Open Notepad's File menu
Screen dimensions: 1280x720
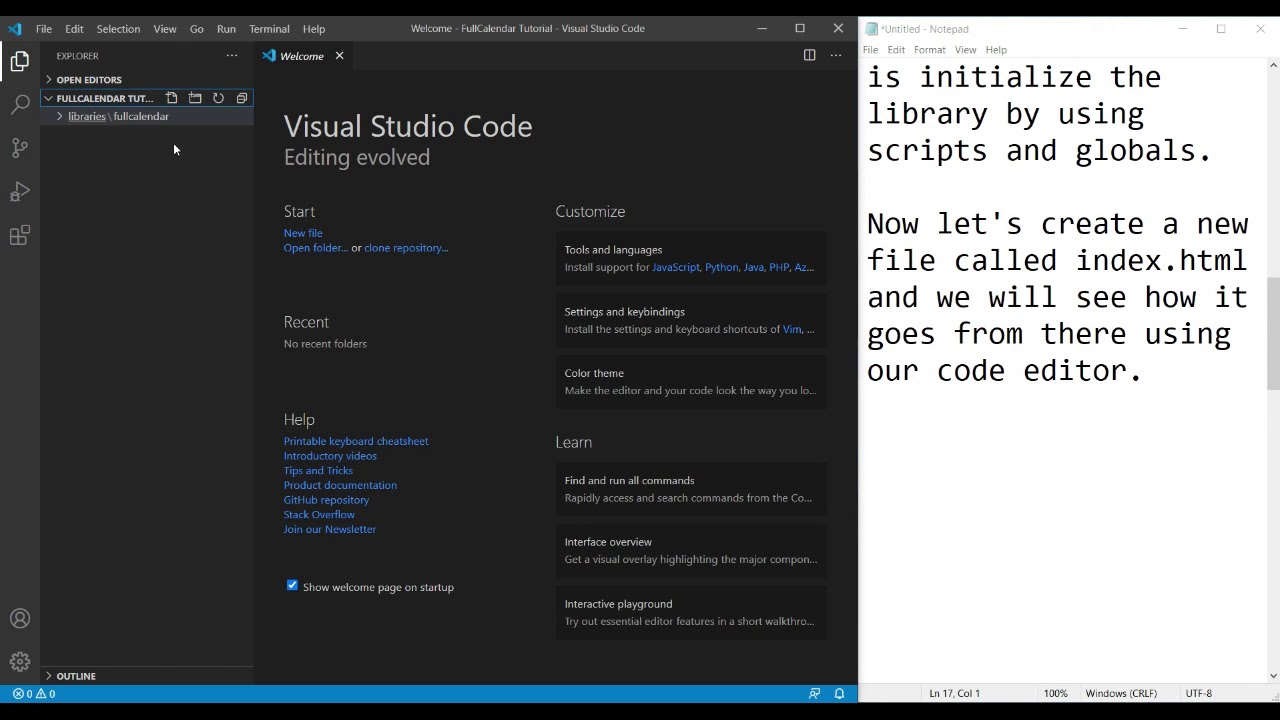(870, 50)
